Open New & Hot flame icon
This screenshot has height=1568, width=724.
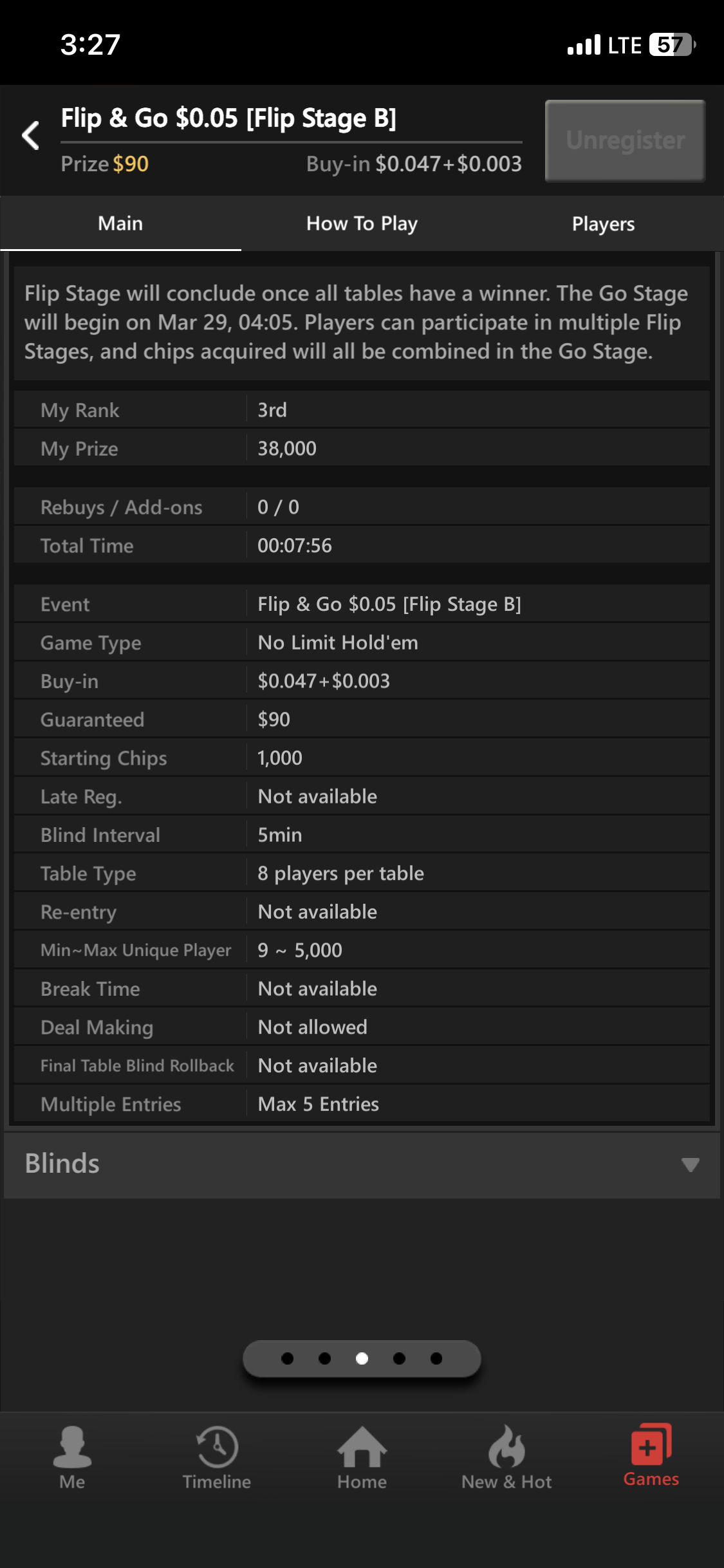tap(506, 1446)
